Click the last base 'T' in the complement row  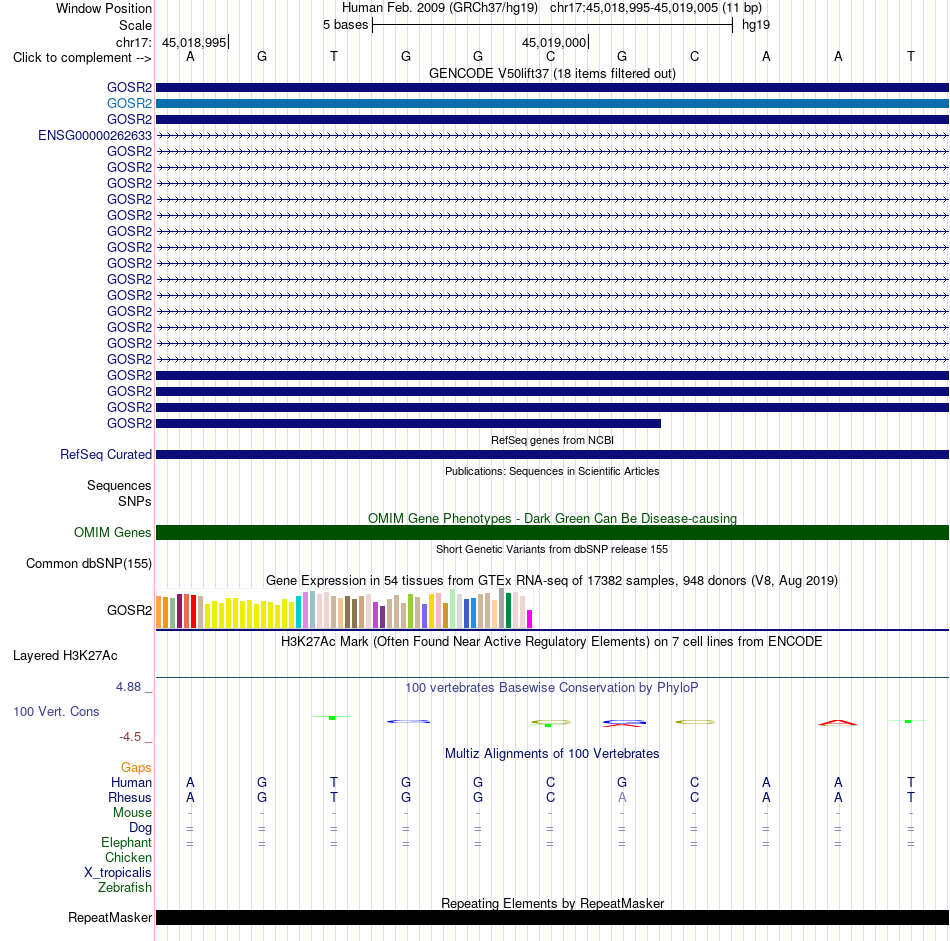coord(910,57)
